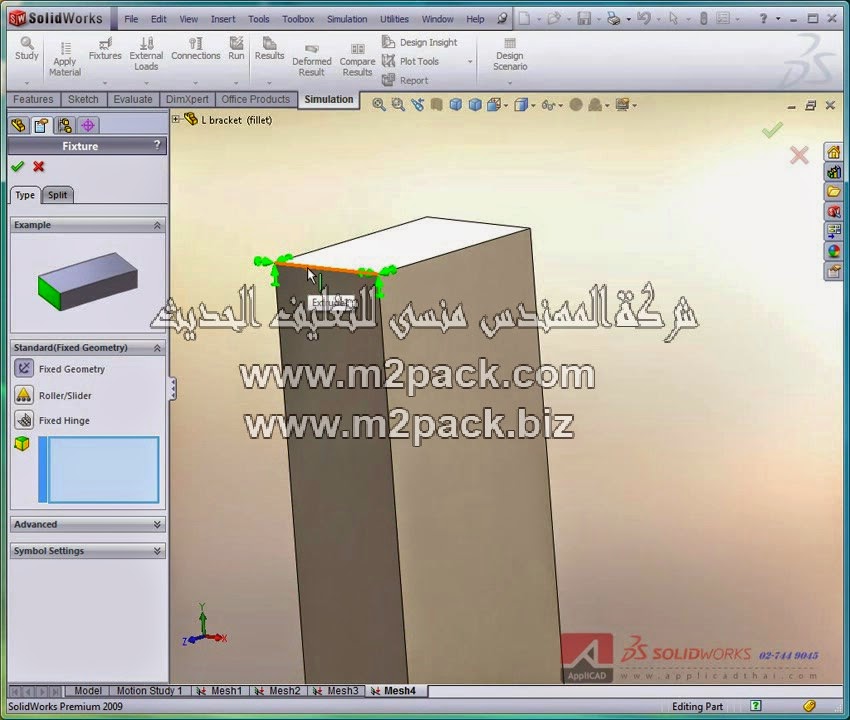Open File menu
Screen dimensions: 850x720
coord(131,19)
